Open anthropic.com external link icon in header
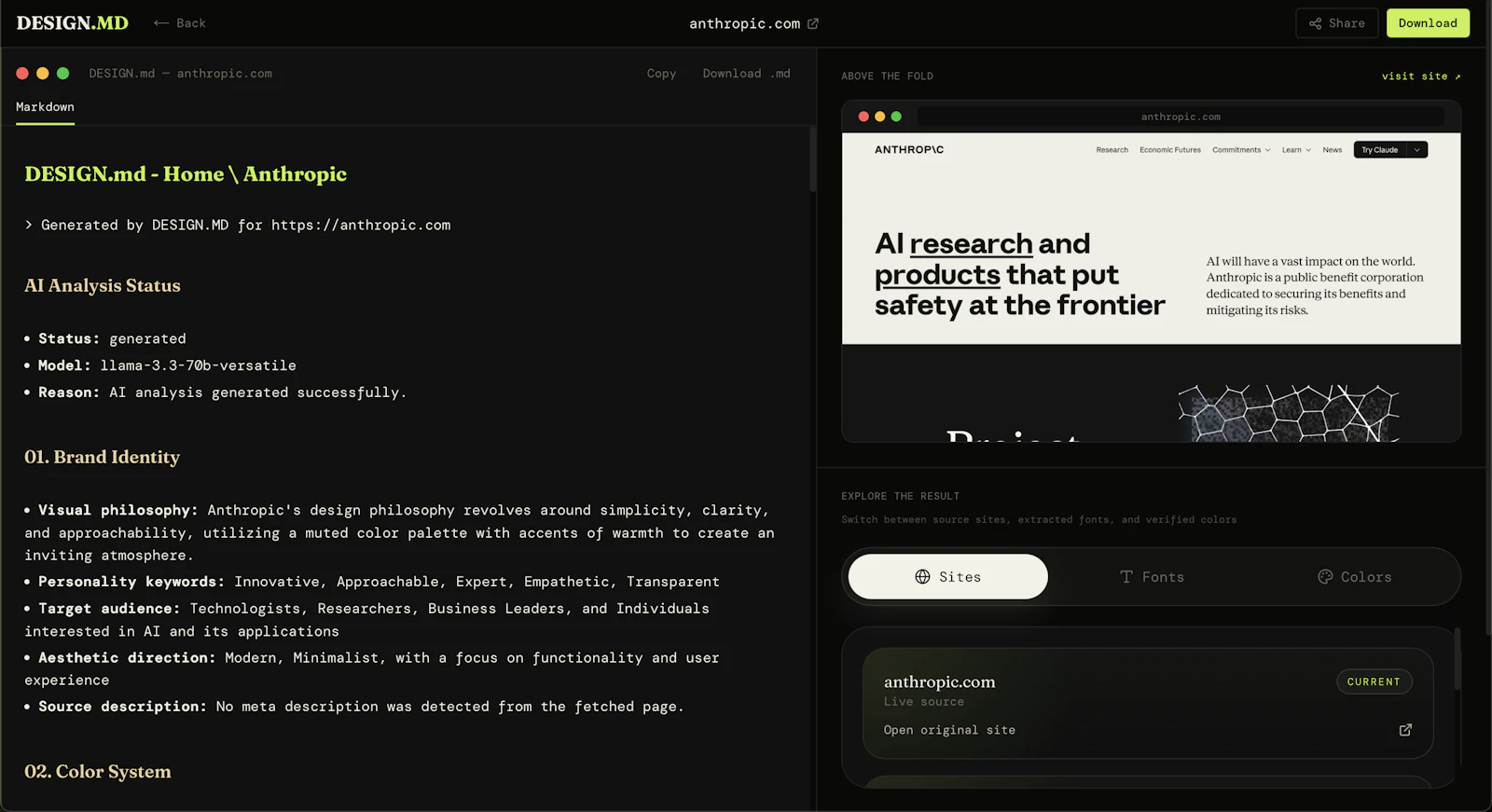1492x812 pixels. 813,23
